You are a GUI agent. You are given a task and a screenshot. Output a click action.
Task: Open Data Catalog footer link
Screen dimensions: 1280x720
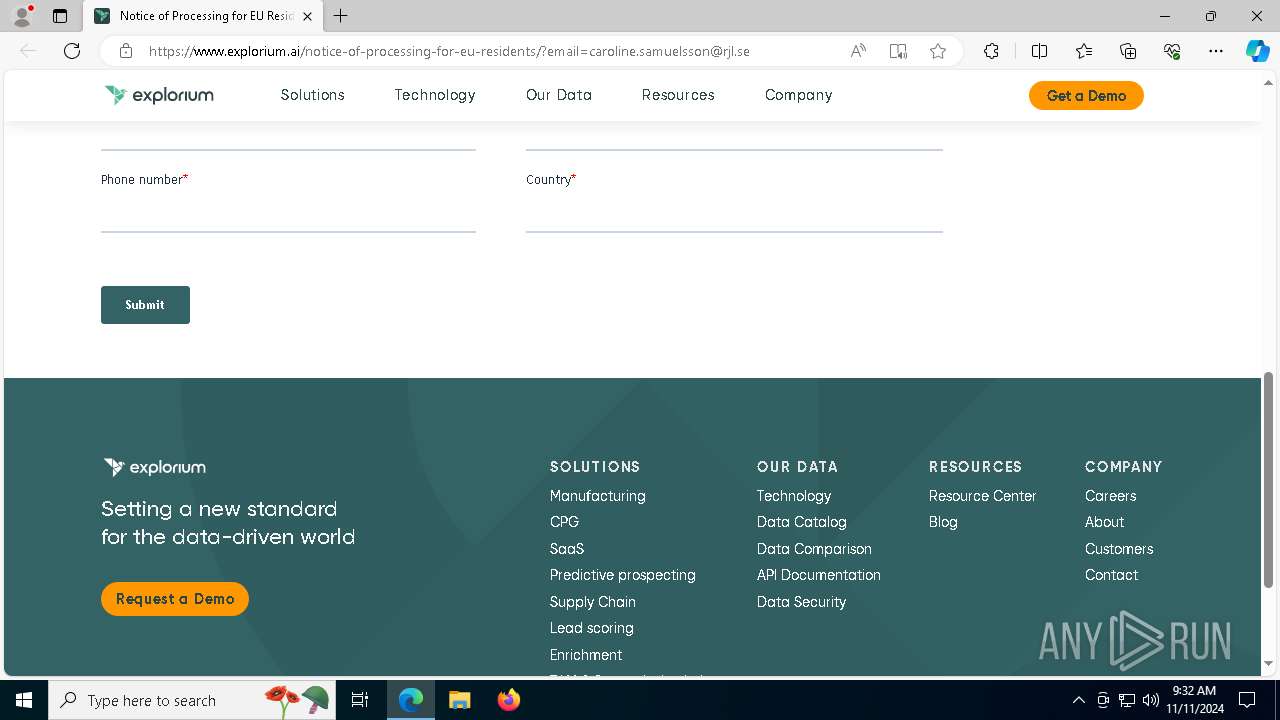(801, 522)
